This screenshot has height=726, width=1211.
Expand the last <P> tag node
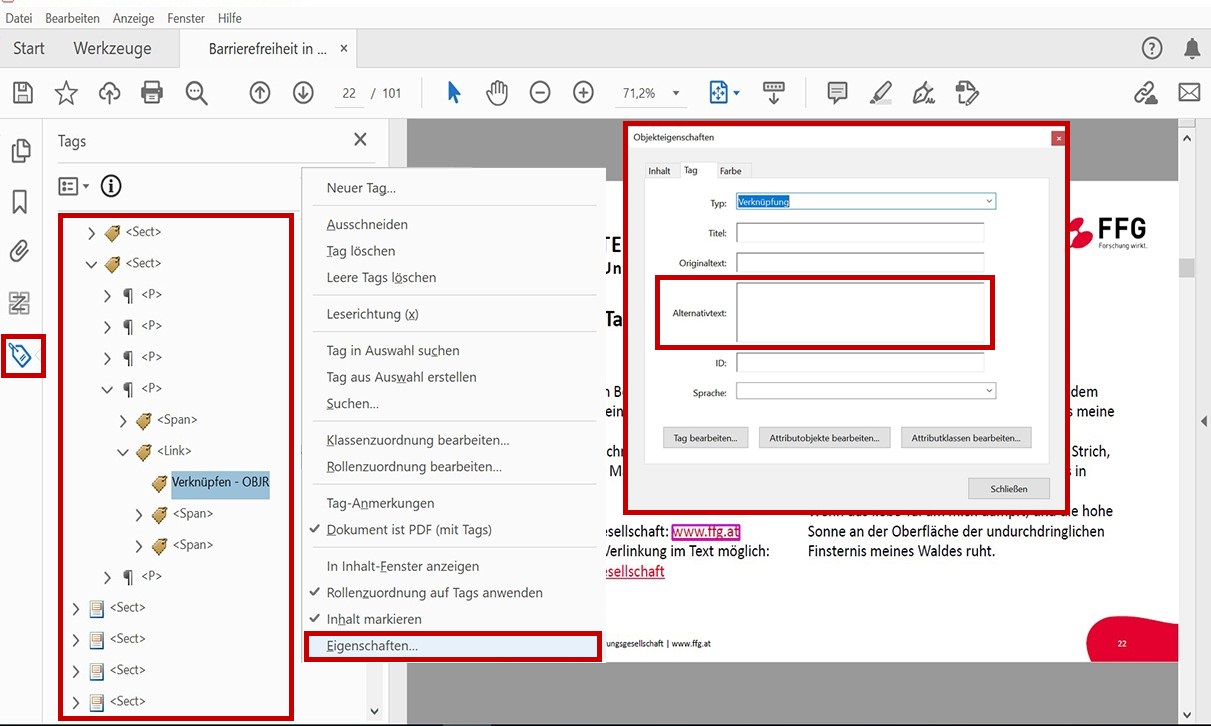107,577
